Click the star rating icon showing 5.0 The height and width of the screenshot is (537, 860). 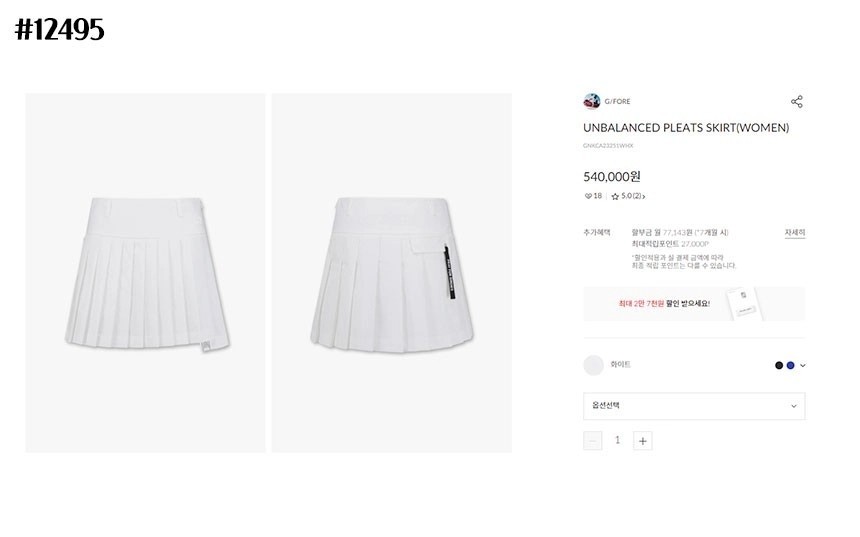click(615, 196)
